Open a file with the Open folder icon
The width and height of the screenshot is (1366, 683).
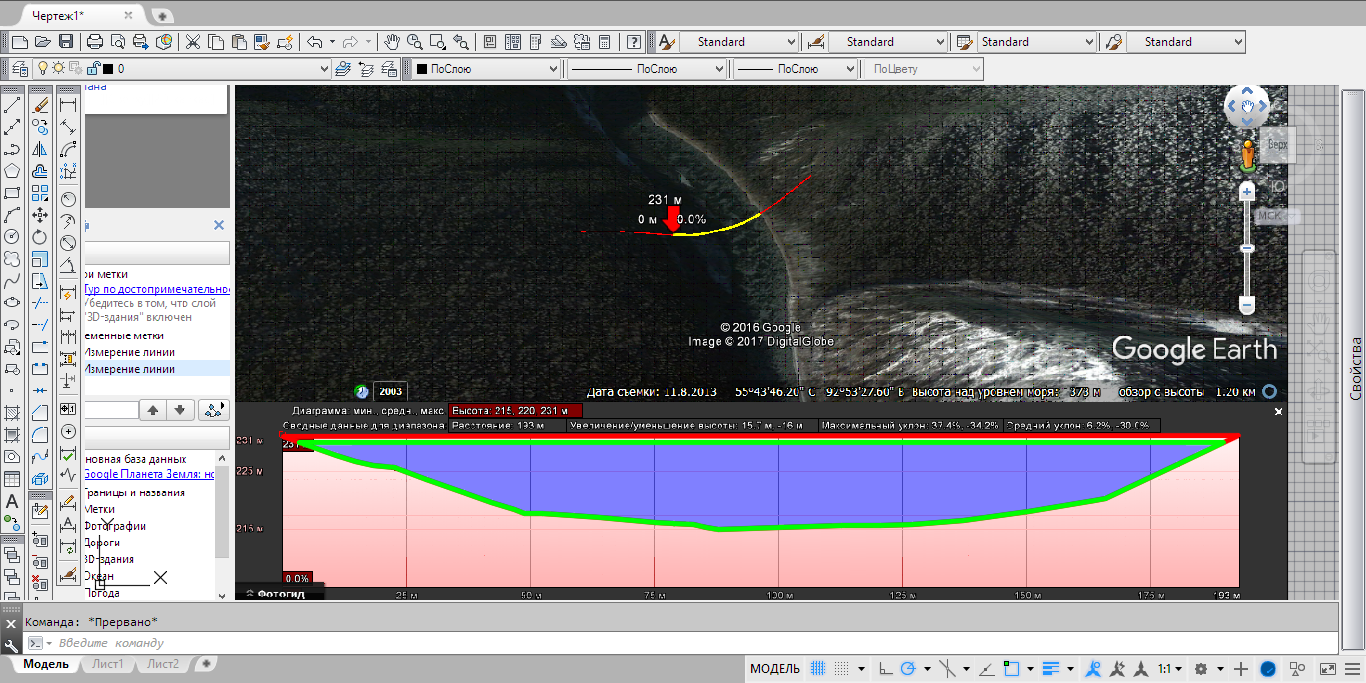pyautogui.click(x=43, y=42)
